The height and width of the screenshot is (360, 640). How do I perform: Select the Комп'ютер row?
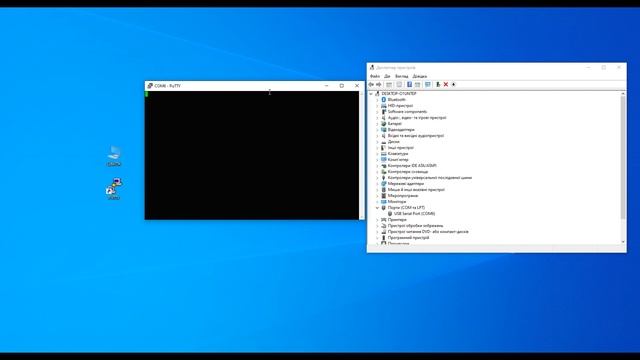[398, 160]
